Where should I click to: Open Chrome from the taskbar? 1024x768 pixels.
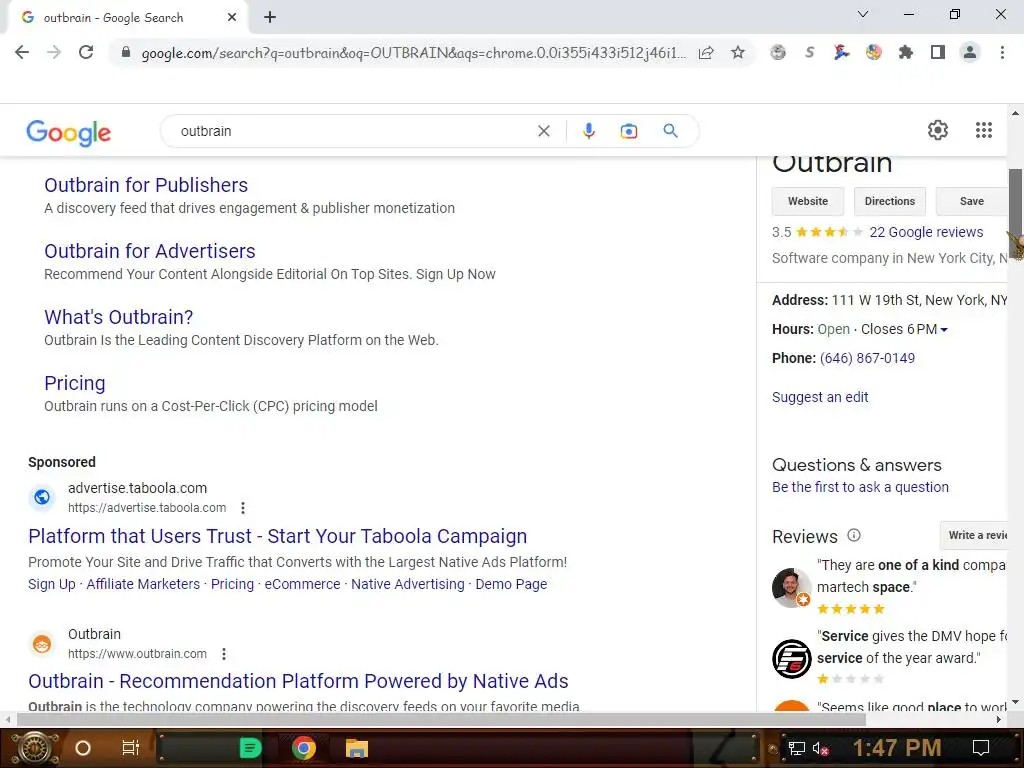point(304,748)
